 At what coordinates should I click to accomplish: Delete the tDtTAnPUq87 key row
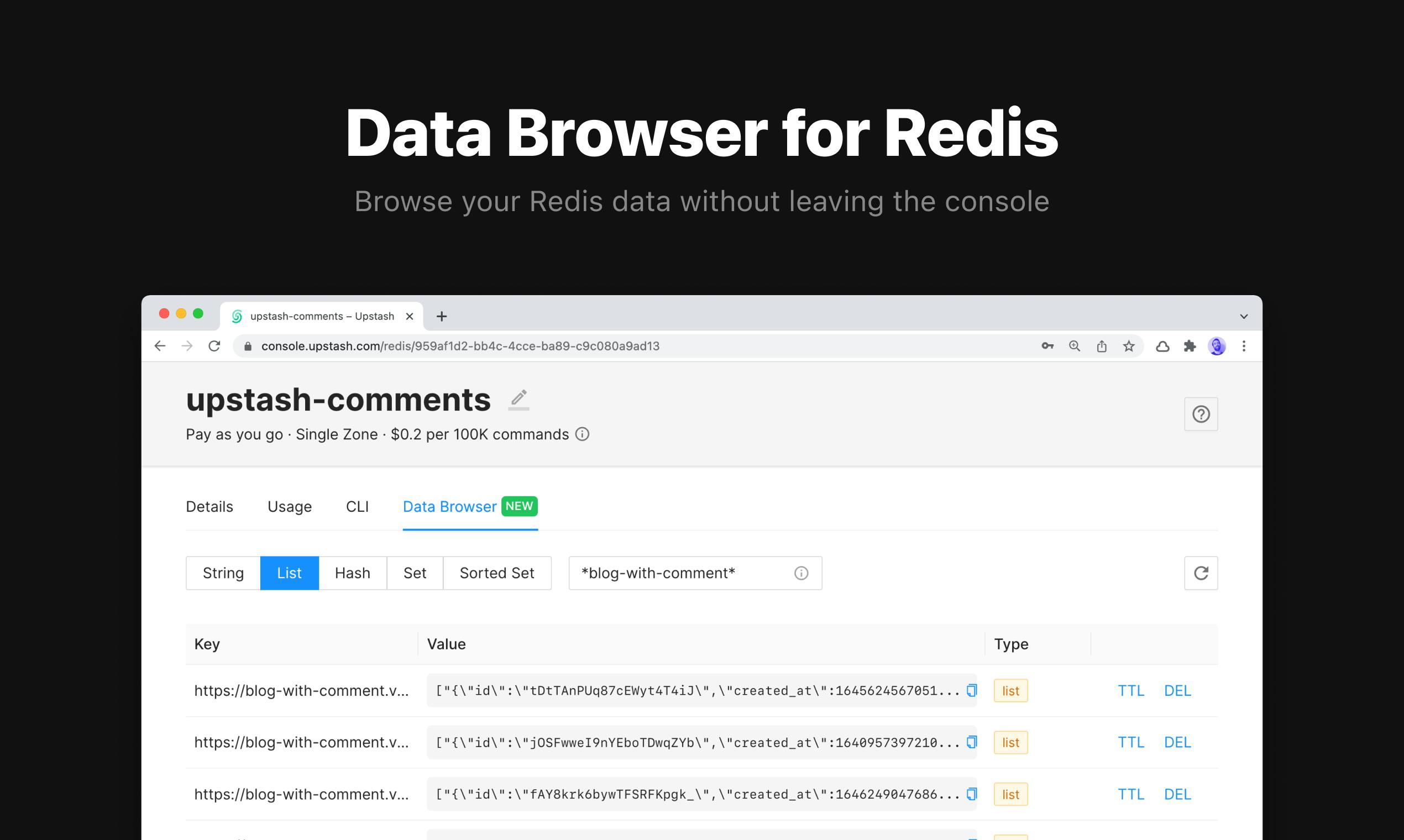1177,691
